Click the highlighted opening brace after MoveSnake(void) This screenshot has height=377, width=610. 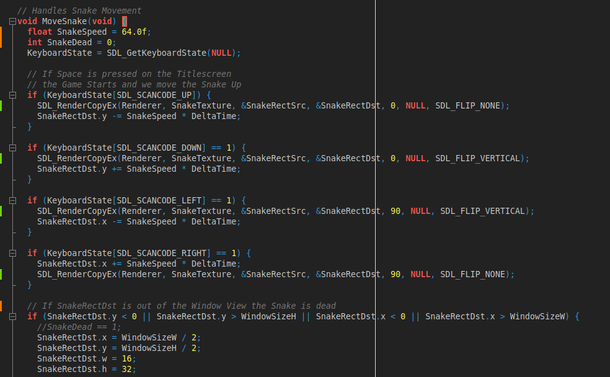(x=124, y=21)
